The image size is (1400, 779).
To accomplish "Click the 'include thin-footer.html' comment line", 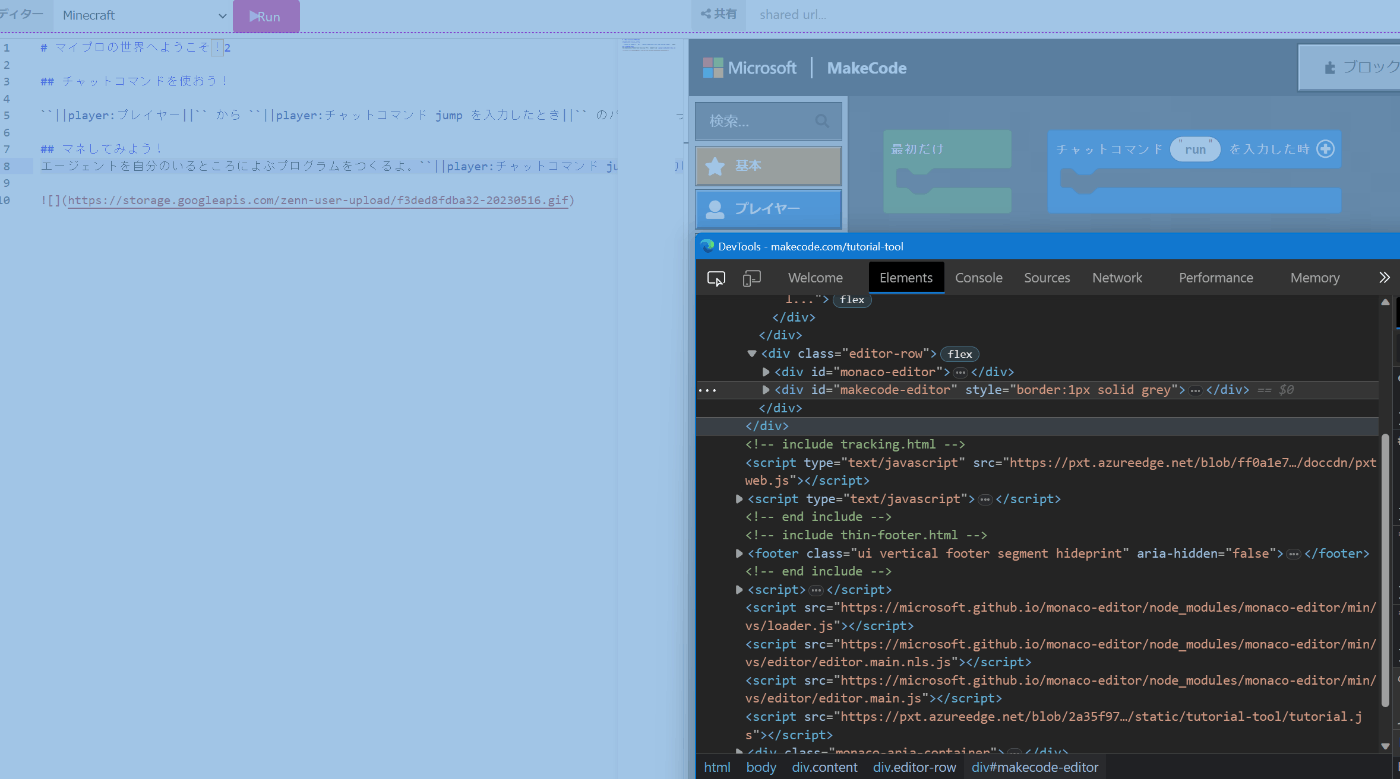I will [x=866, y=535].
